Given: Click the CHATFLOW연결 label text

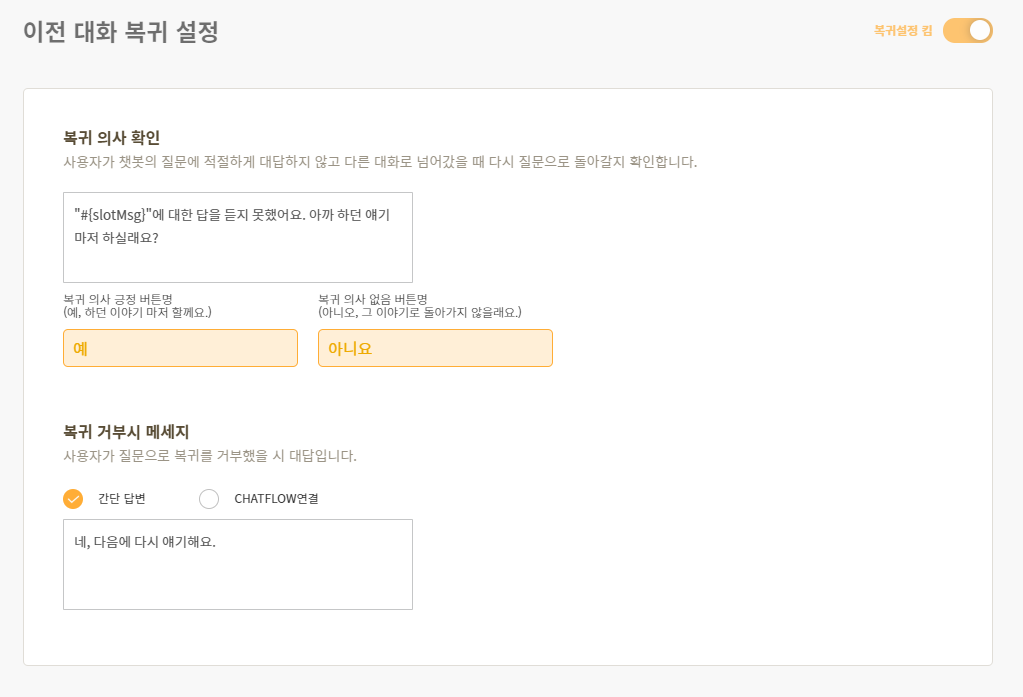Looking at the screenshot, I should pos(276,499).
